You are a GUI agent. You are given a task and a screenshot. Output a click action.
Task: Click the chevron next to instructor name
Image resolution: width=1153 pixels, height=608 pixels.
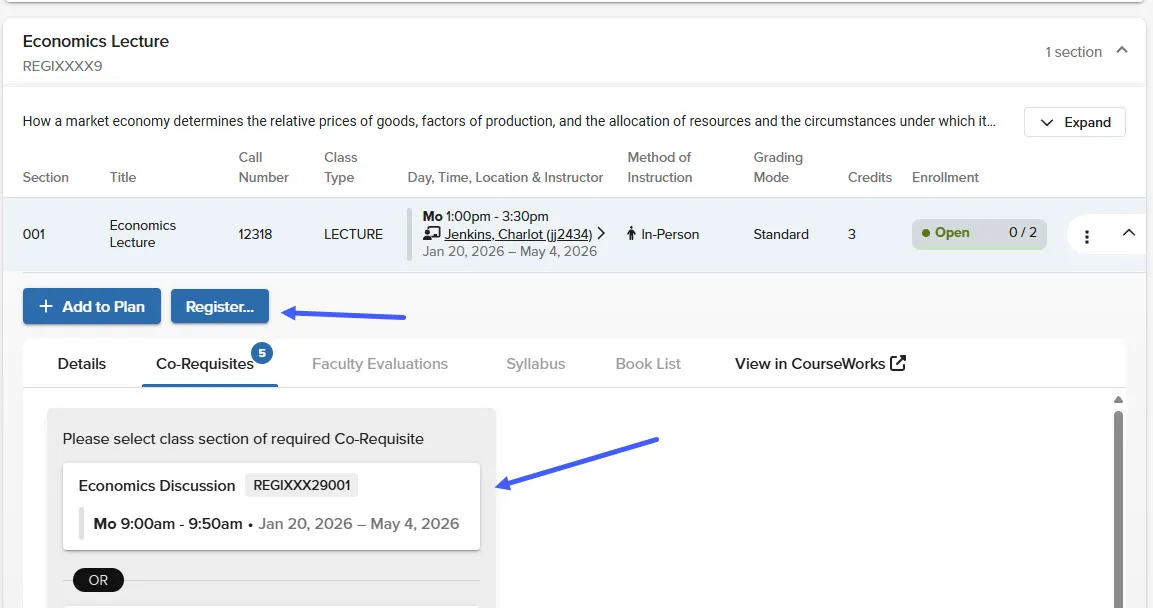pyautogui.click(x=602, y=233)
